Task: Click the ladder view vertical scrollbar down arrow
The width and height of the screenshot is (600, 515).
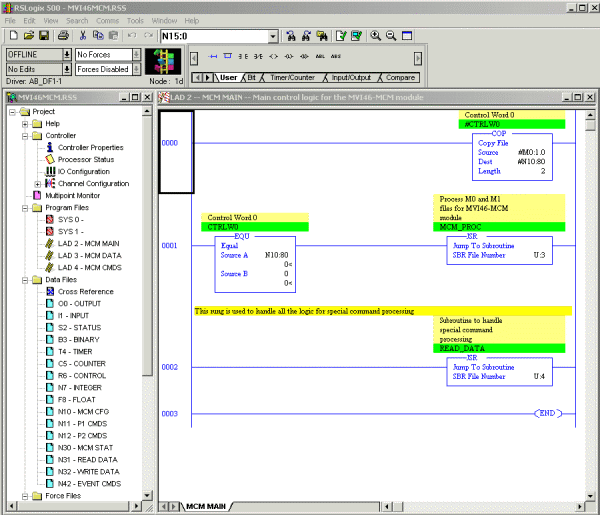Action: 590,496
